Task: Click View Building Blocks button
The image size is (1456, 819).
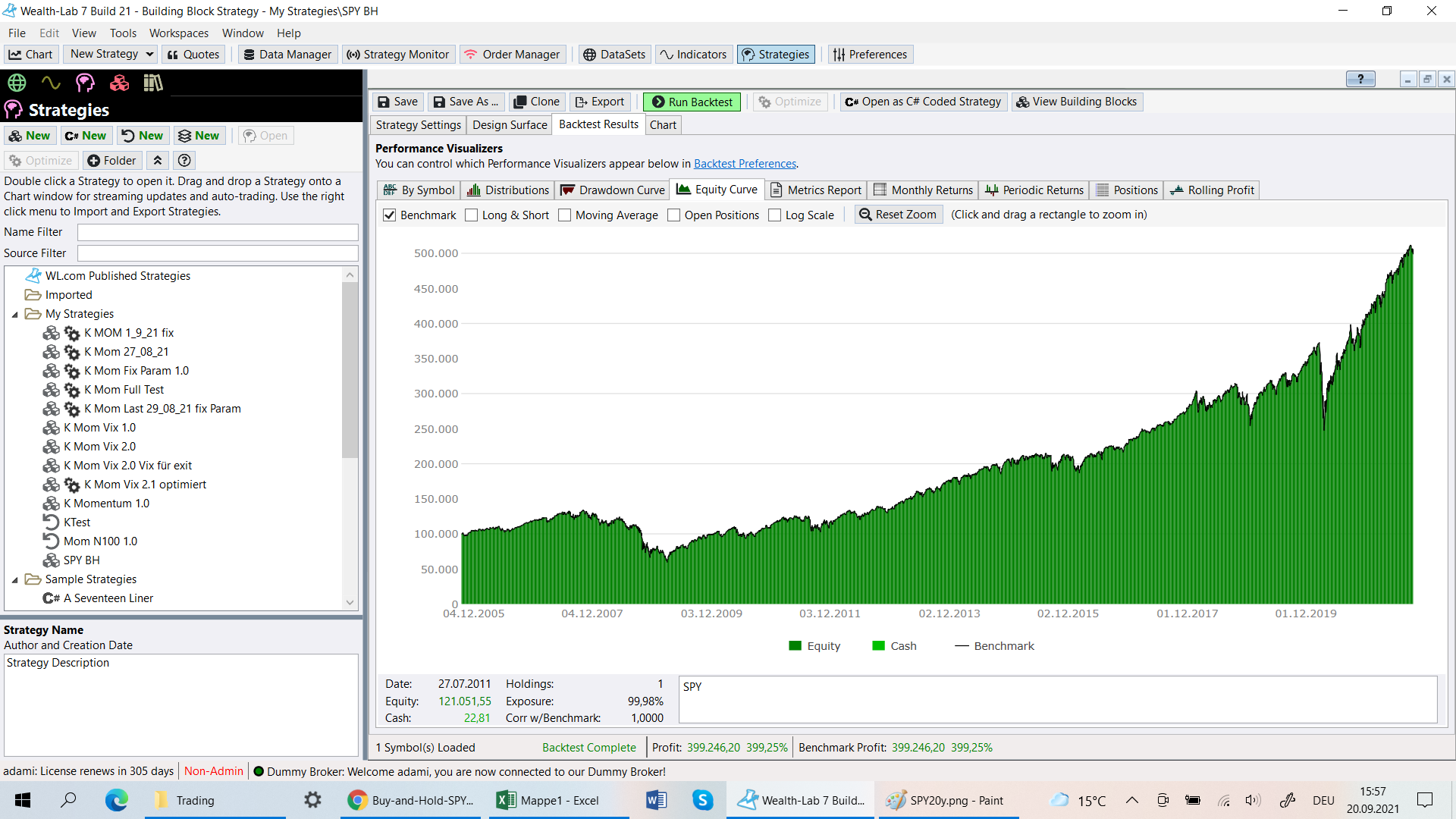Action: point(1076,102)
